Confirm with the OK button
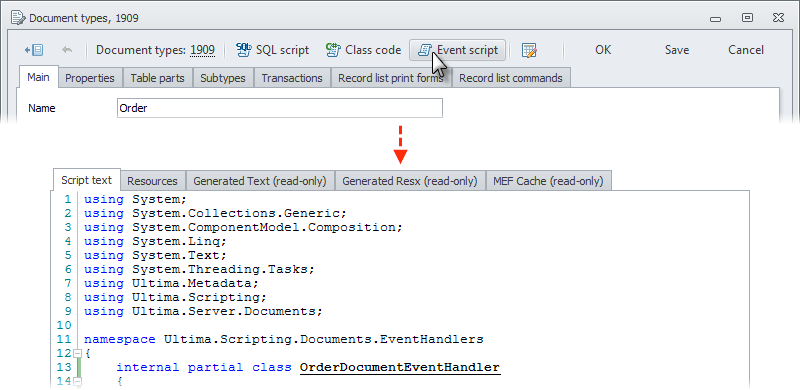 [x=603, y=50]
